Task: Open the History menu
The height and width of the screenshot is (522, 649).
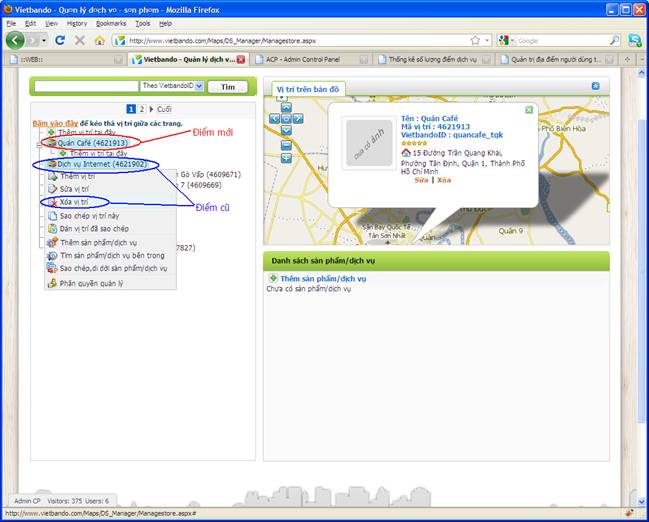Action: [77, 24]
